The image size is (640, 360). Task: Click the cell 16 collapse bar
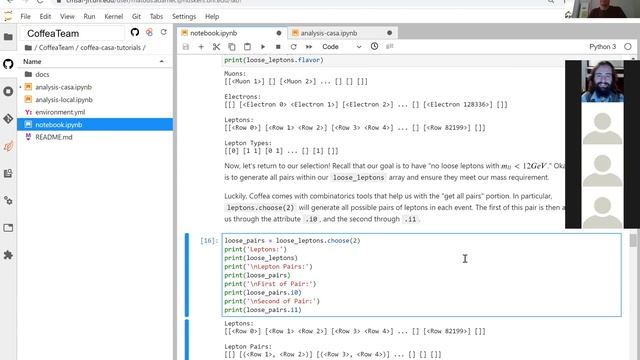[187, 275]
